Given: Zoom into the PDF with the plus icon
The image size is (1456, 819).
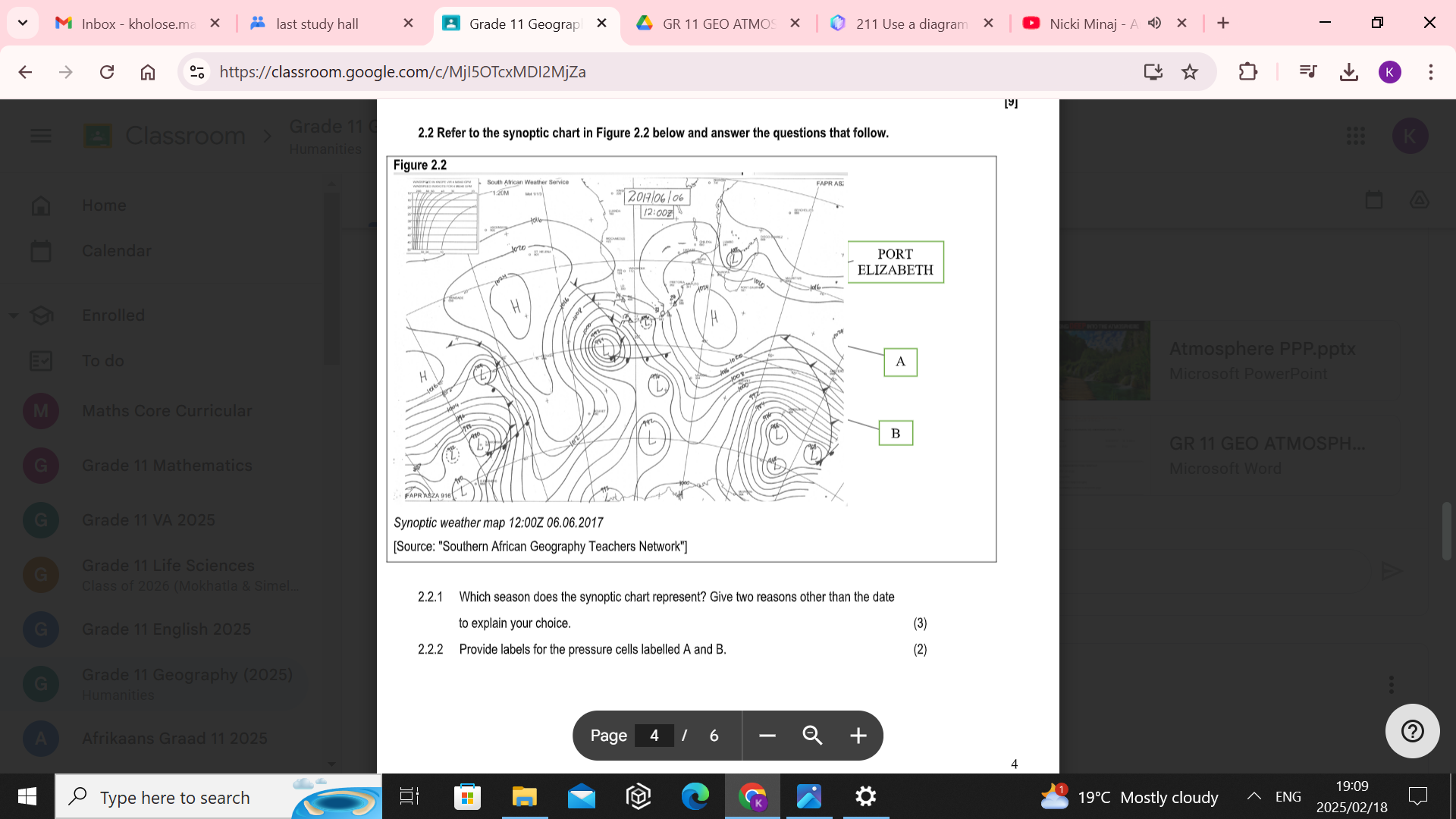Looking at the screenshot, I should [x=857, y=736].
